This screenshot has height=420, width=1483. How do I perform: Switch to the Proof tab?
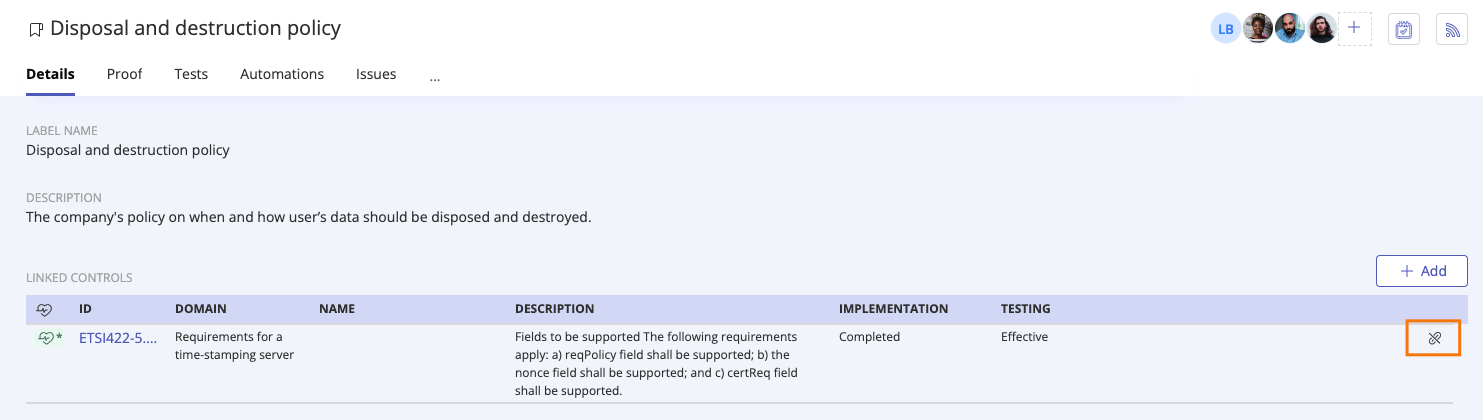click(x=124, y=74)
